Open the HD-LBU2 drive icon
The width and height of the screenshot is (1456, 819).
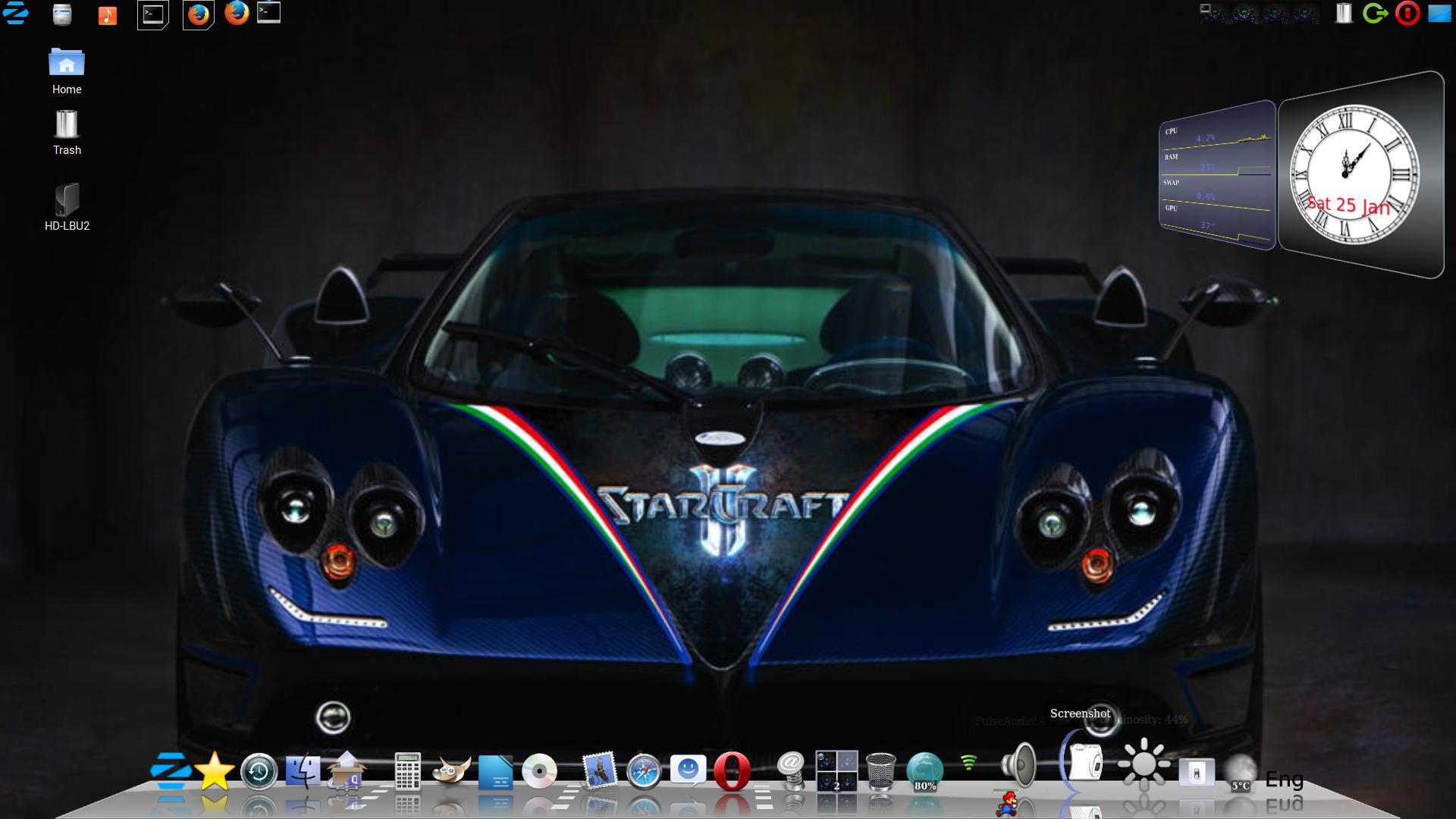tap(67, 207)
